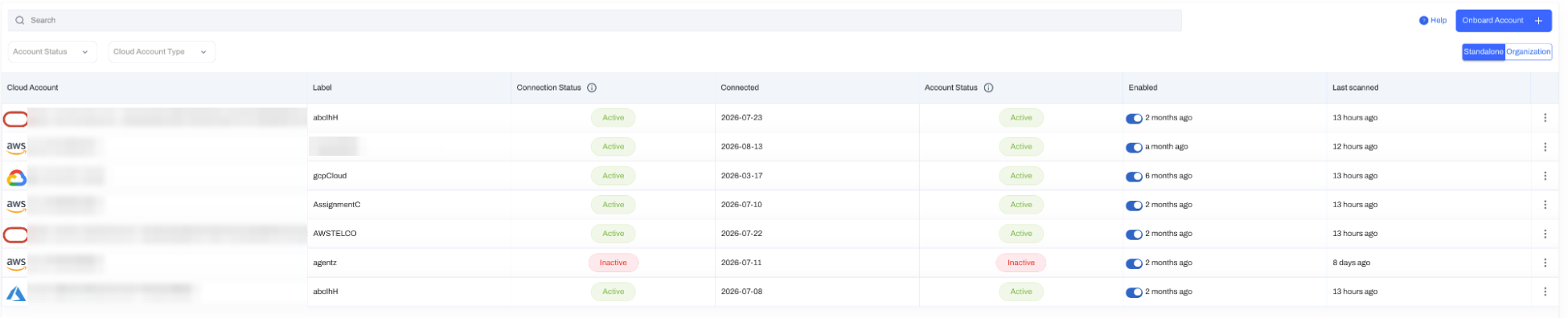
Task: Click 'a month ago' enabled text
Action: point(1166,147)
